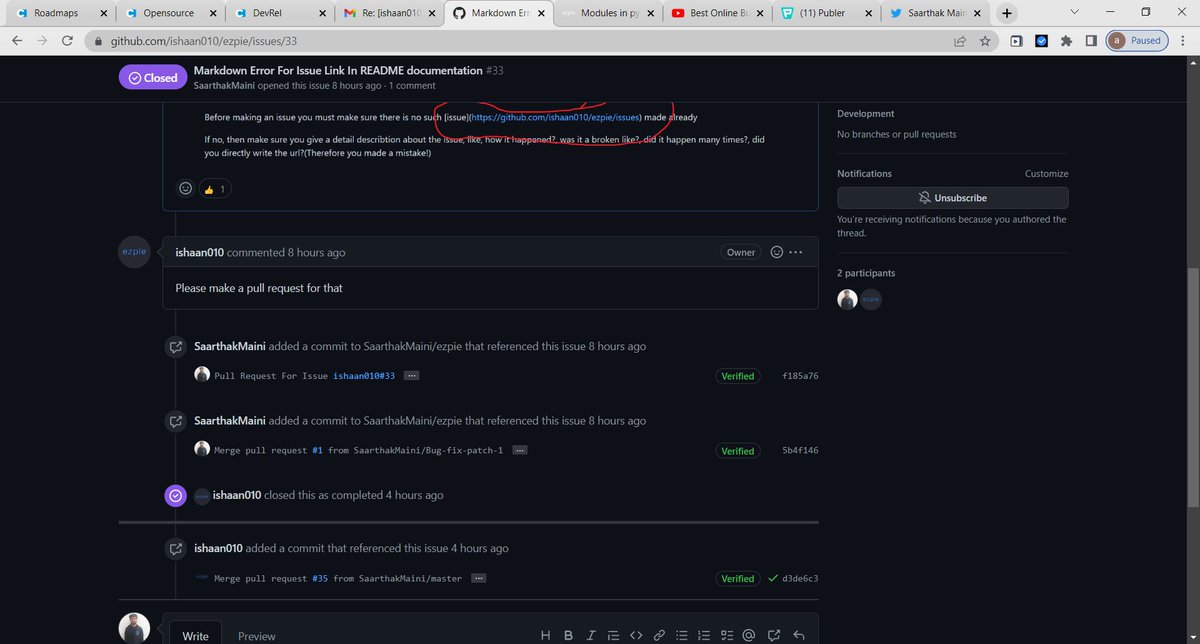
Task: Expand commit message for f185a76
Action: pyautogui.click(x=411, y=375)
